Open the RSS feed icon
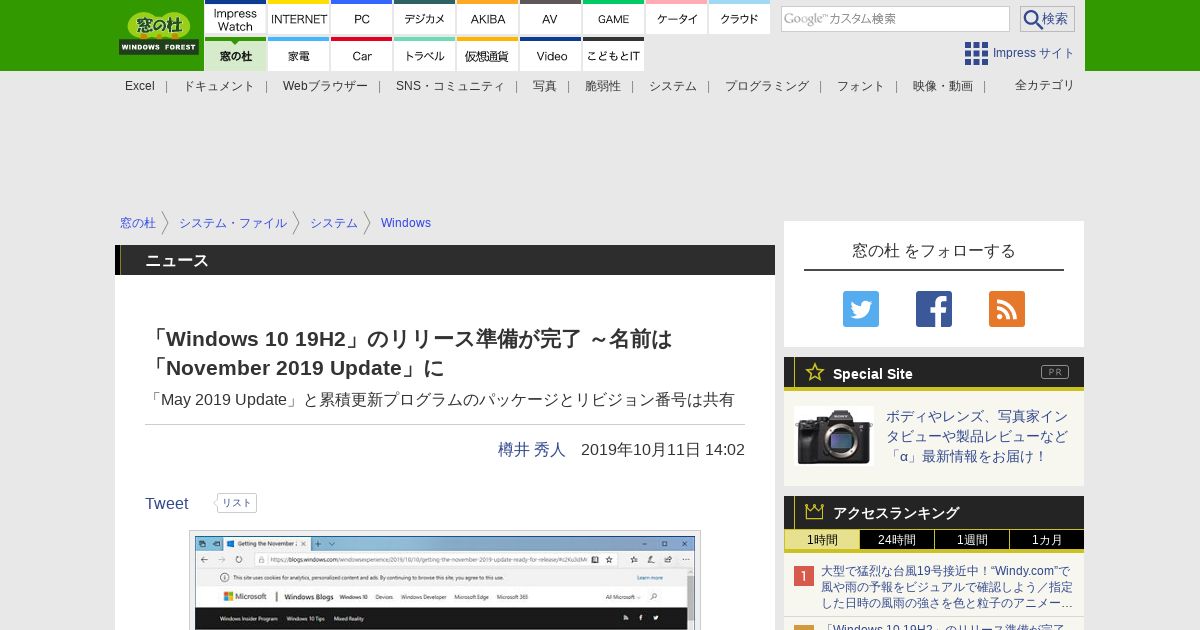The height and width of the screenshot is (630, 1200). coord(1007,309)
